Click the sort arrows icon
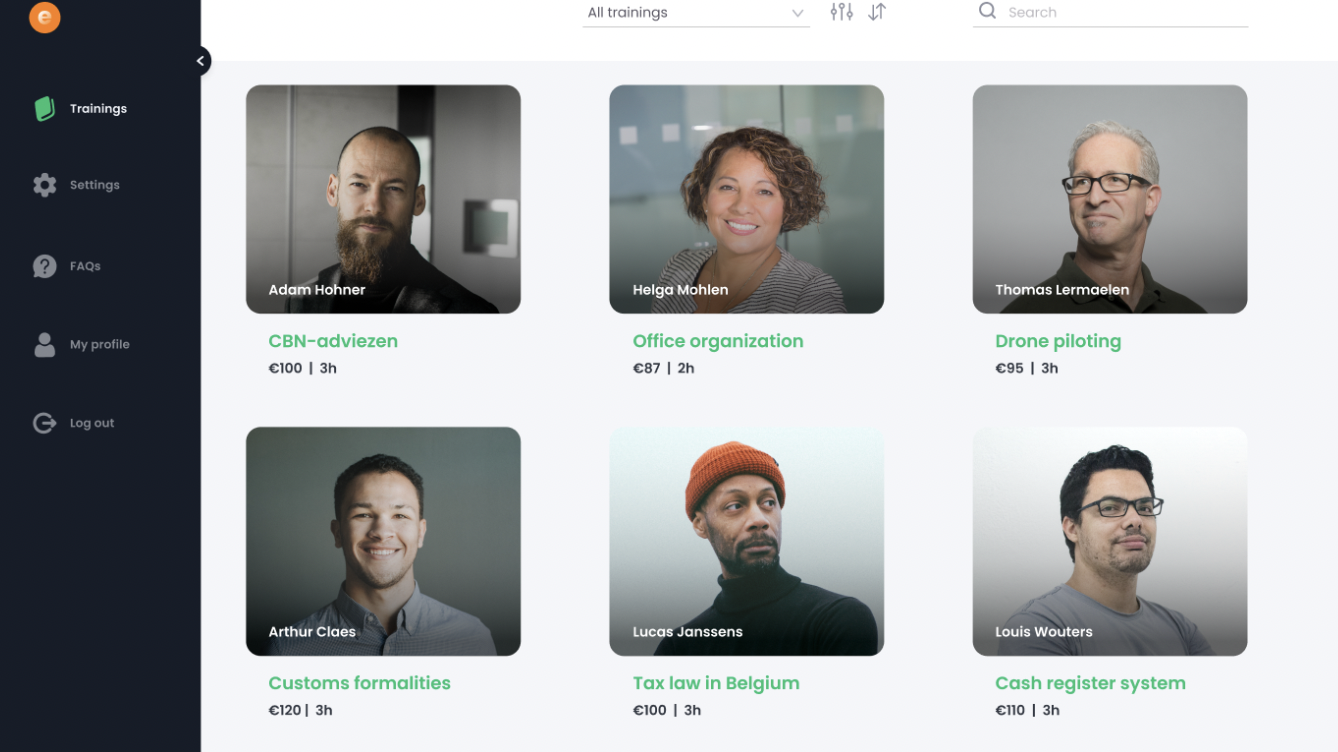1338x752 pixels. 877,12
